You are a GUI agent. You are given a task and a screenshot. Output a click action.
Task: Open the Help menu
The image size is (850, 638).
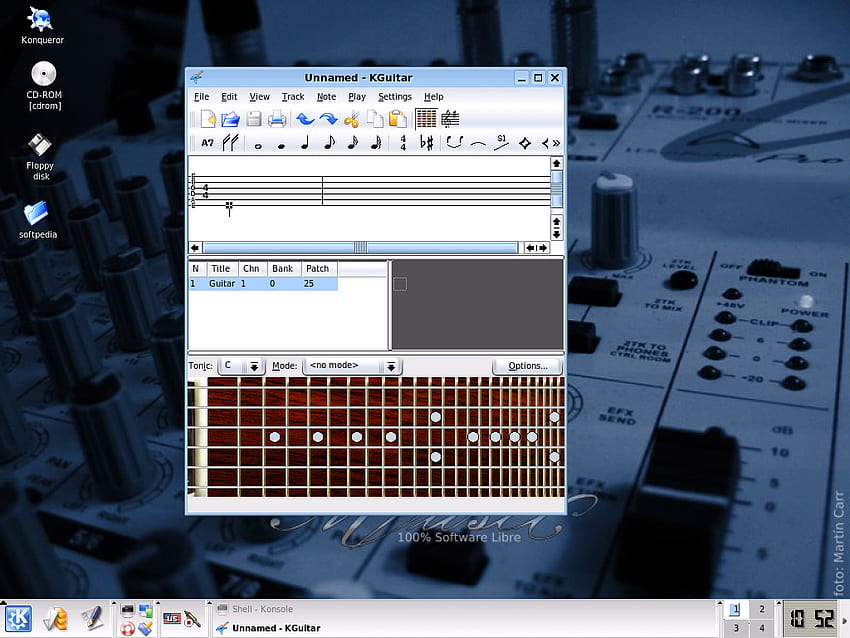(x=434, y=96)
